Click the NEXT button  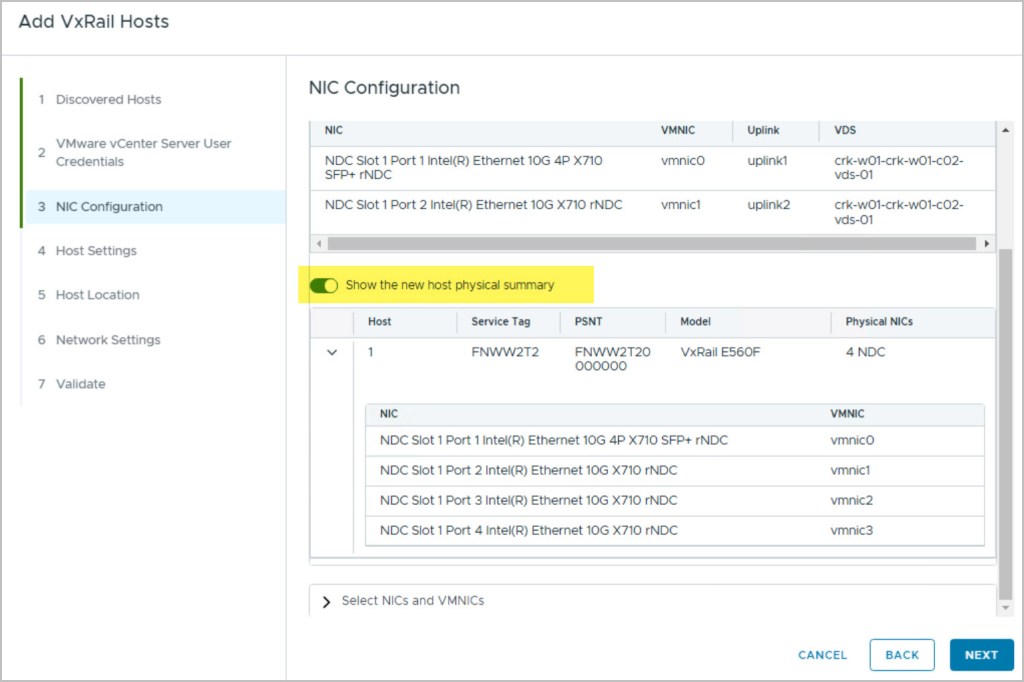[980, 655]
